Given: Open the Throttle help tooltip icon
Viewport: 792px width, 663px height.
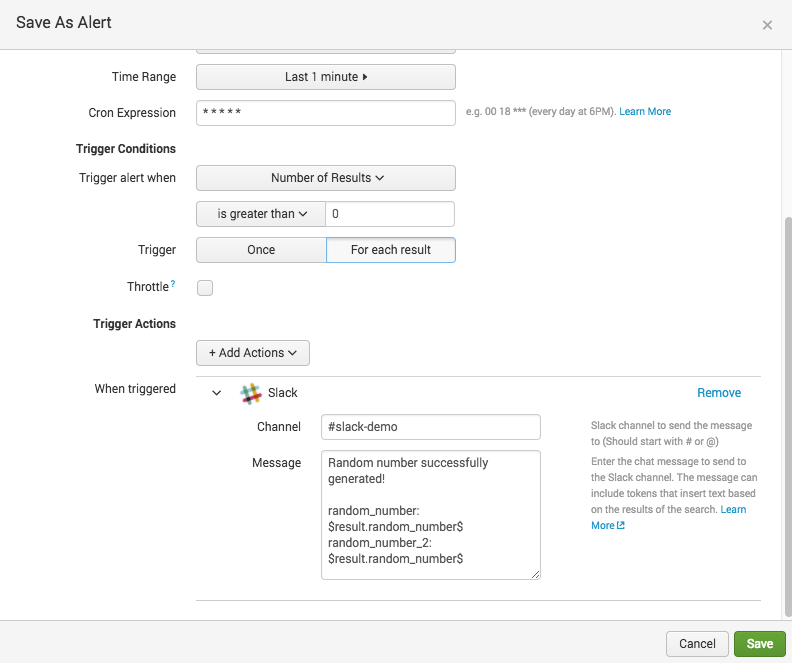Looking at the screenshot, I should (x=173, y=285).
